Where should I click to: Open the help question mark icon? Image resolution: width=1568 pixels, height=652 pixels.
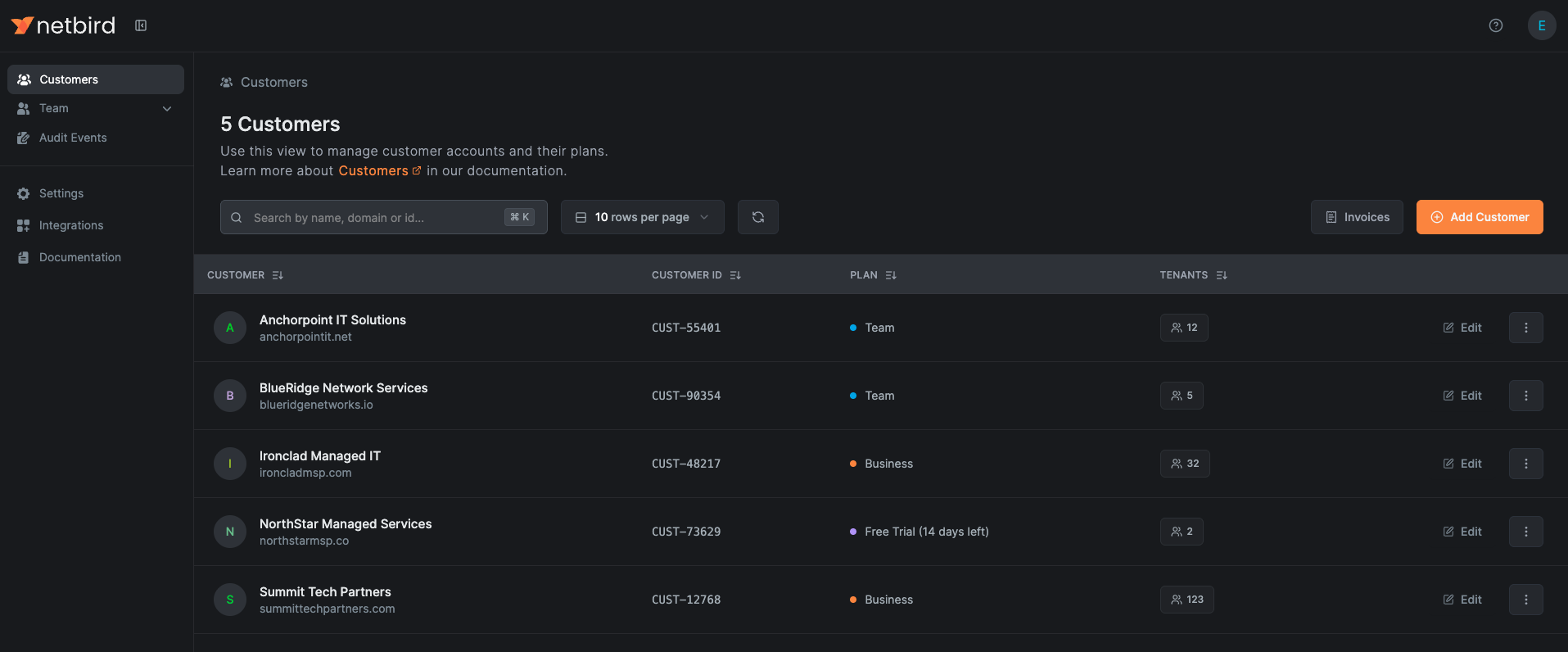click(1496, 25)
